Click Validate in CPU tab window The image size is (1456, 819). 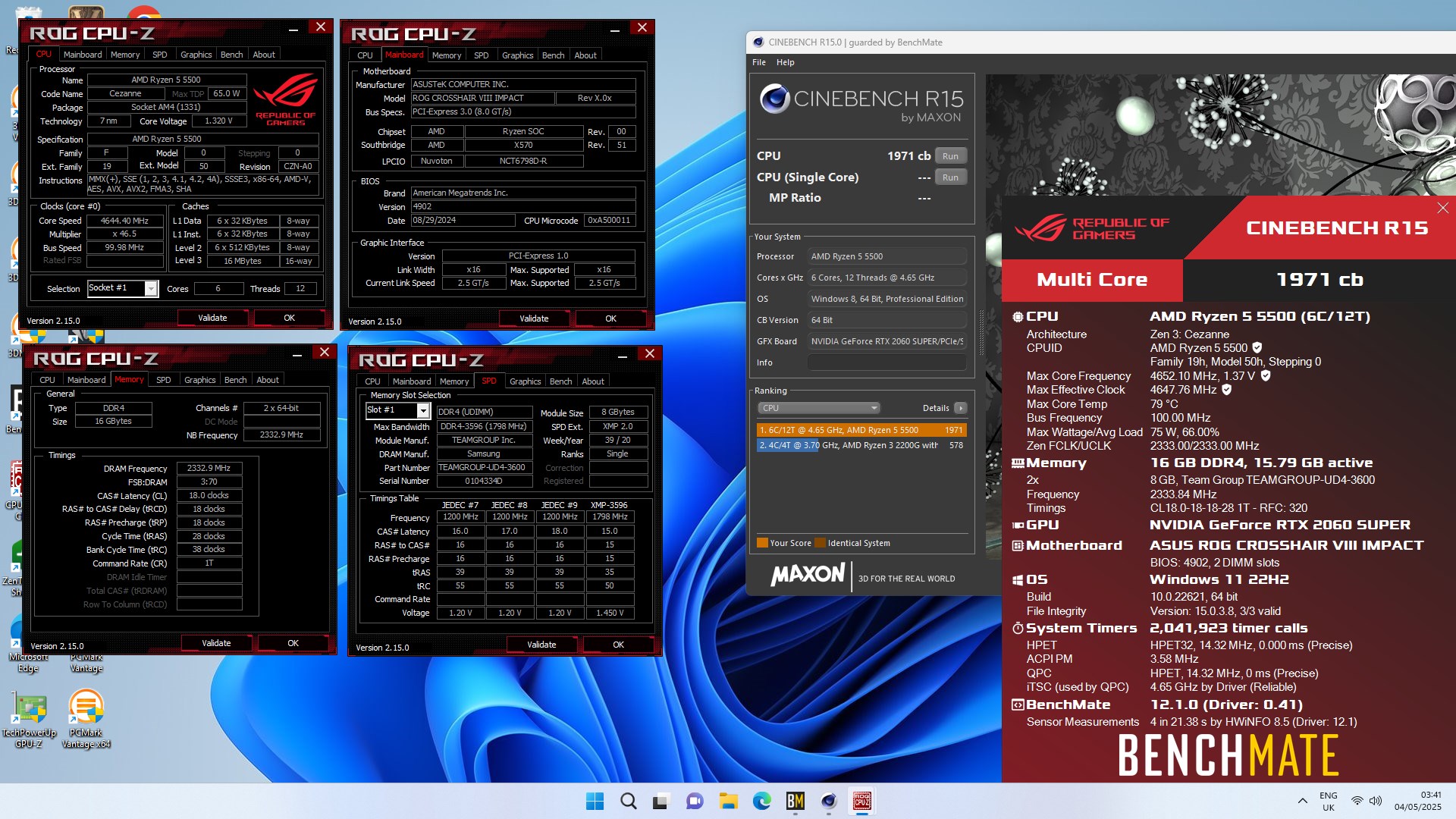tap(212, 318)
